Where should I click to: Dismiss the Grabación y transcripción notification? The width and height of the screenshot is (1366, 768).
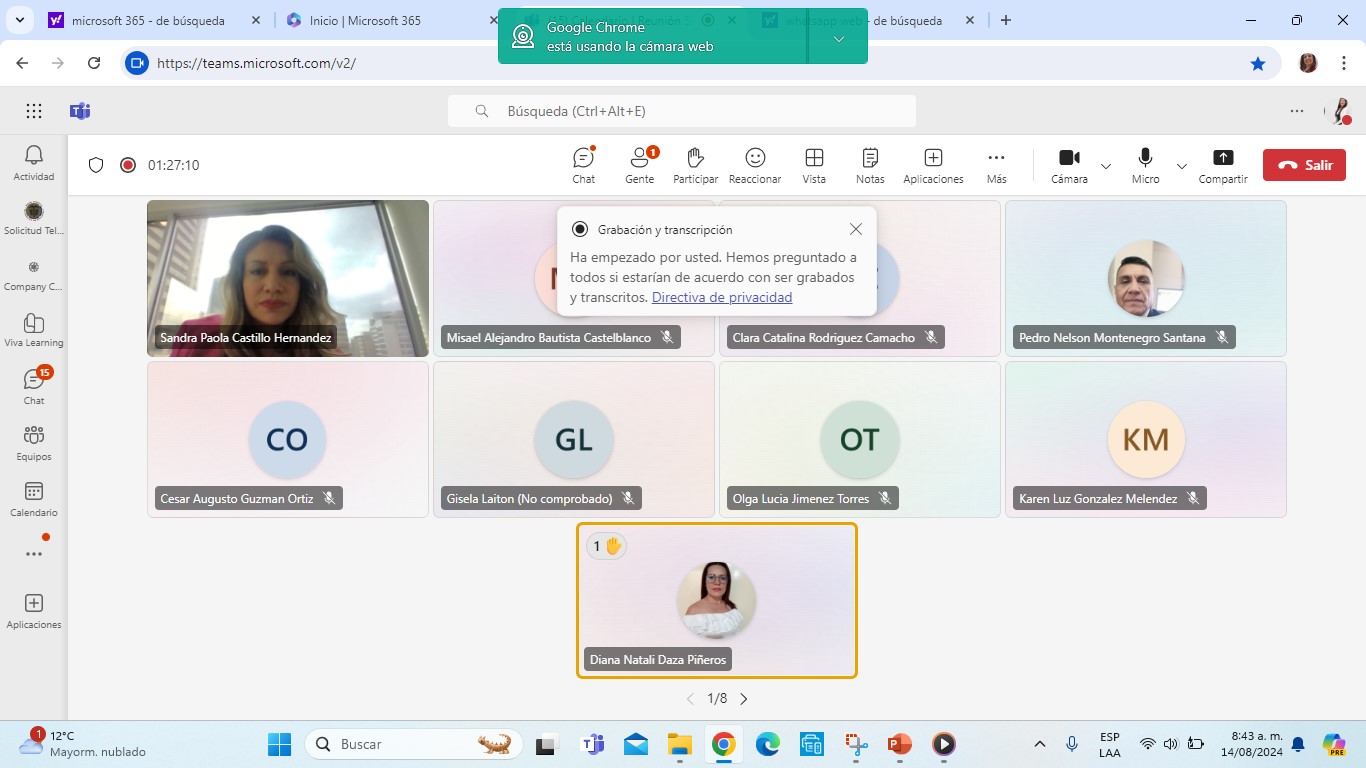tap(855, 229)
